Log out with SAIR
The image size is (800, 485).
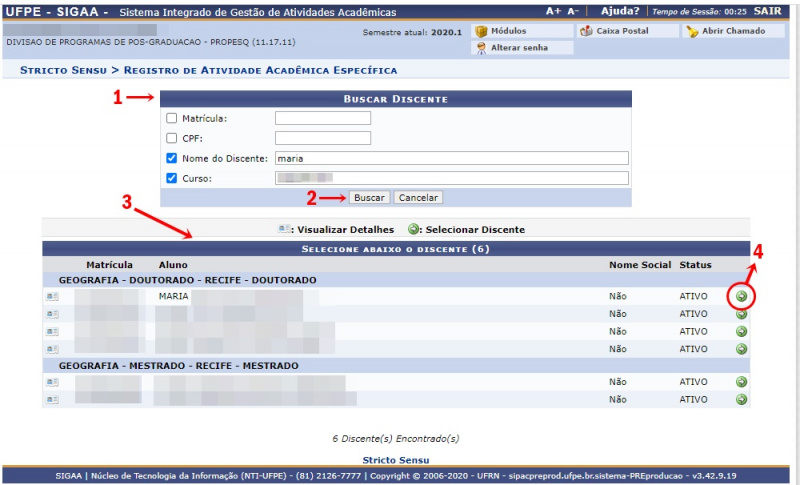click(767, 11)
